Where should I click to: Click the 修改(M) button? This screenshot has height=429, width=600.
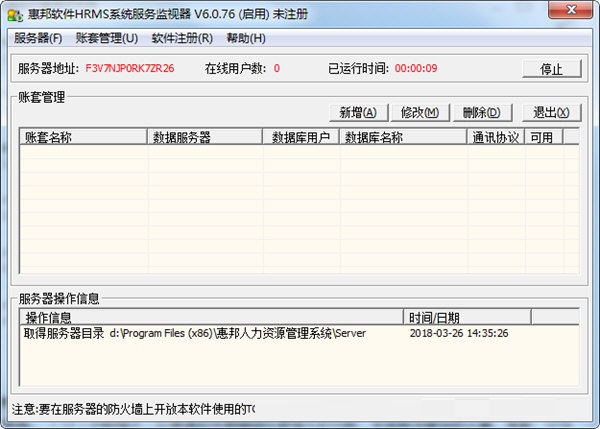coord(420,113)
